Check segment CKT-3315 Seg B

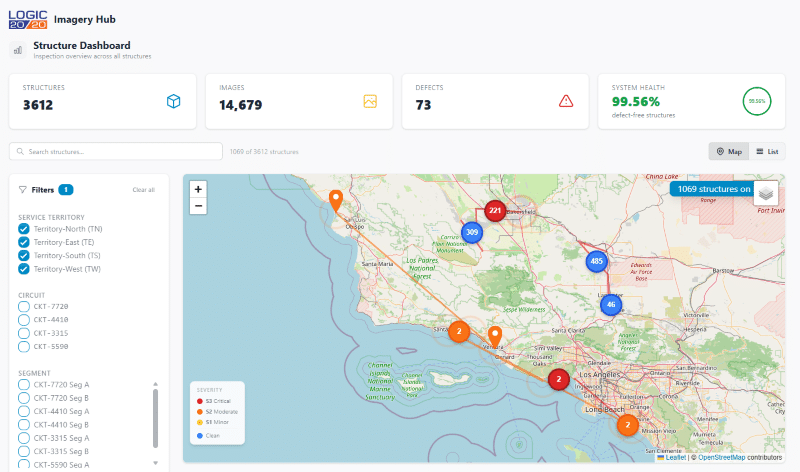23,451
